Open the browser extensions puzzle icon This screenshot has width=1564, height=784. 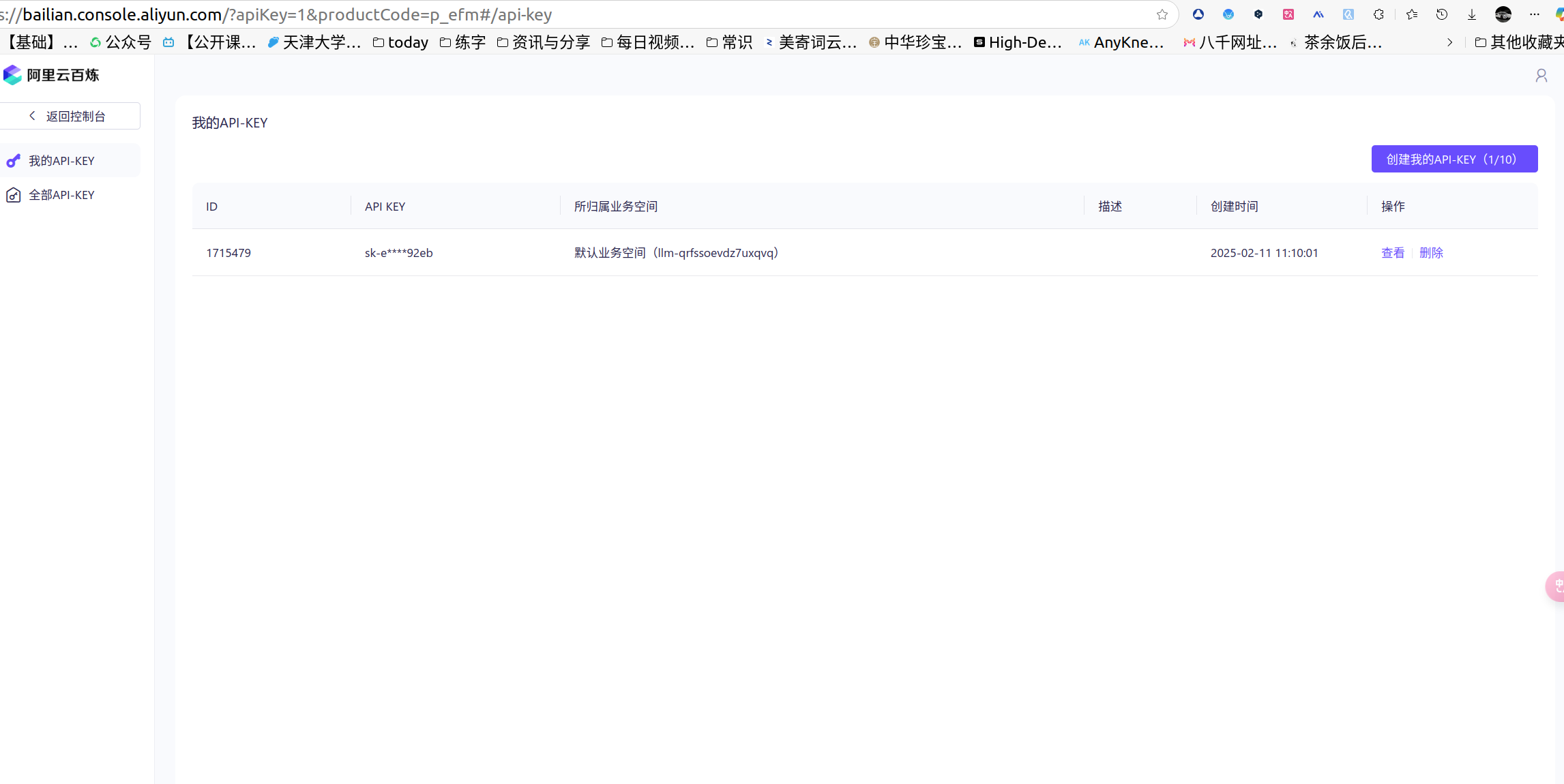[1378, 14]
